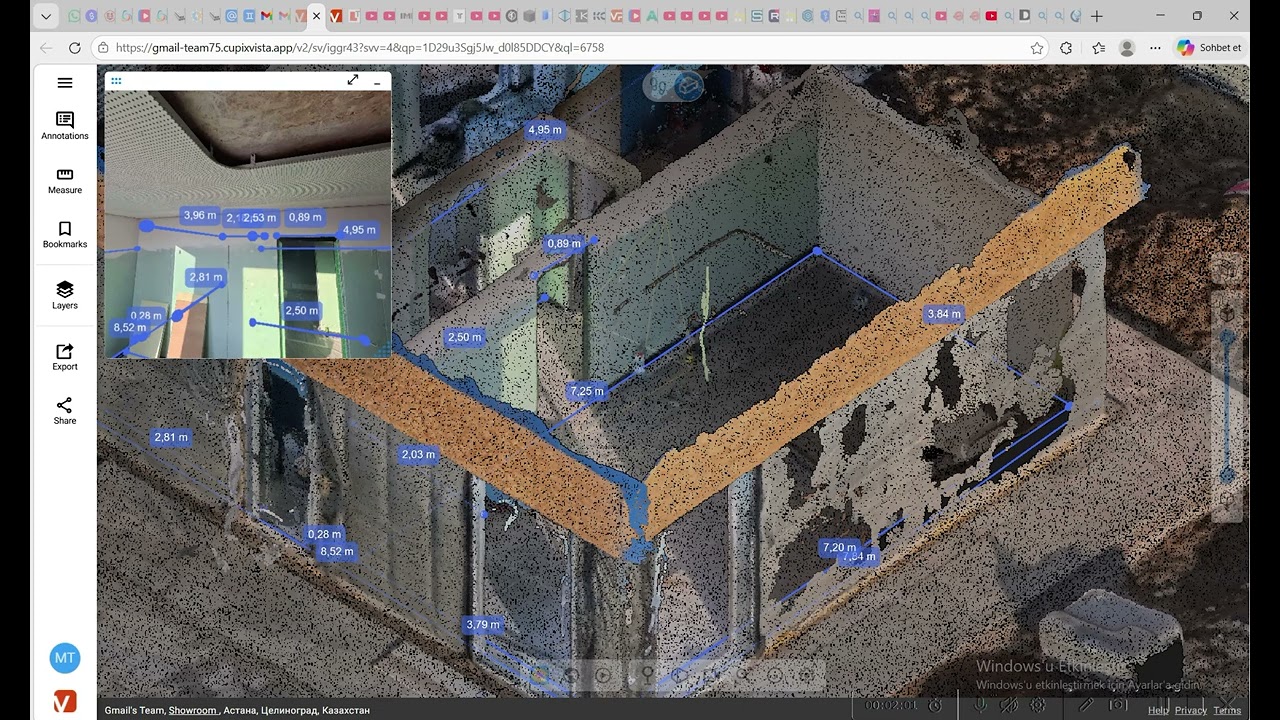This screenshot has height=720, width=1280.
Task: Open the Sohbet et Copilot button
Action: coord(1210,48)
